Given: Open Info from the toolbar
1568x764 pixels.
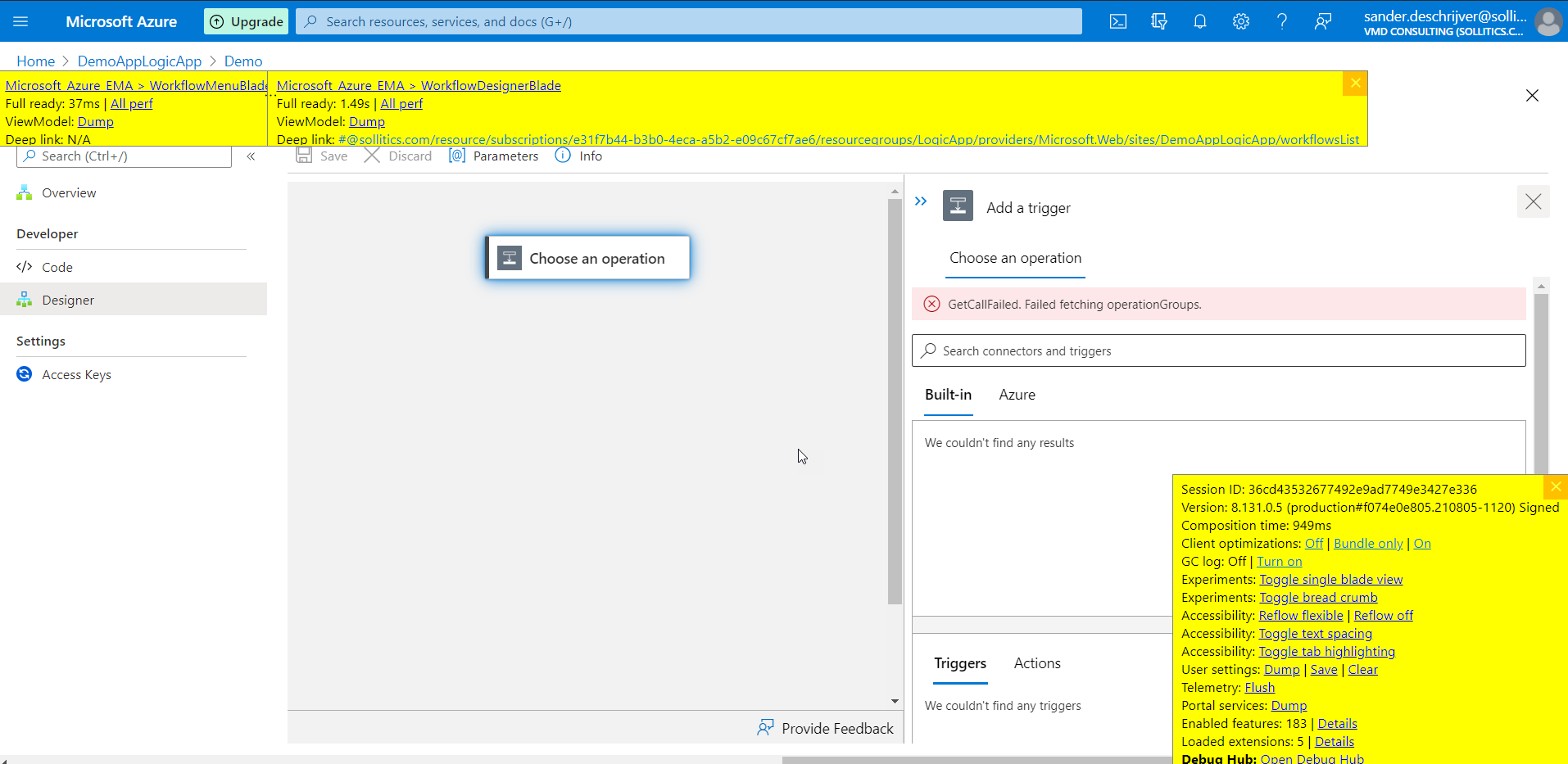Looking at the screenshot, I should tap(578, 156).
